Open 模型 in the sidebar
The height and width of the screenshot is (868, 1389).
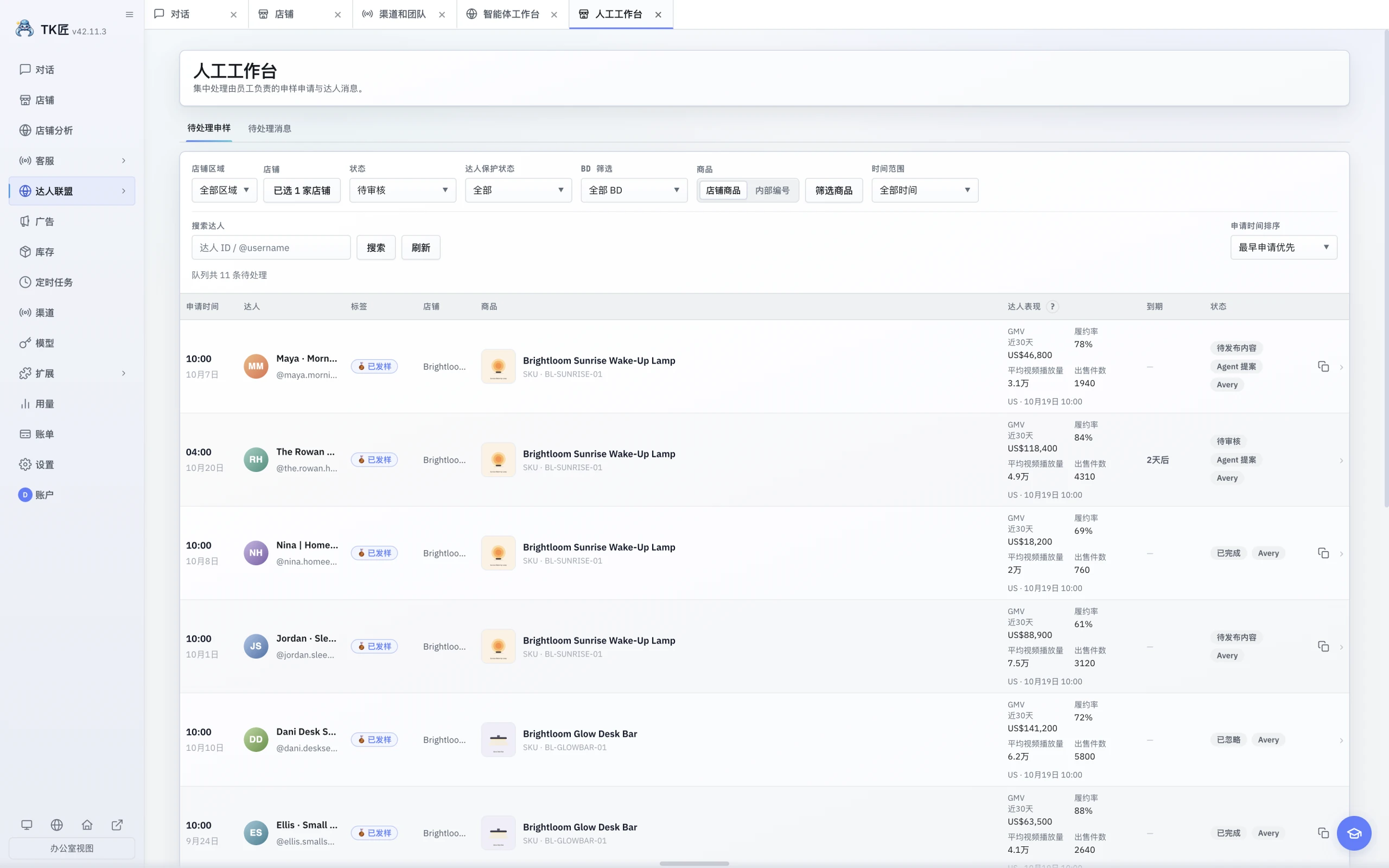(x=72, y=343)
